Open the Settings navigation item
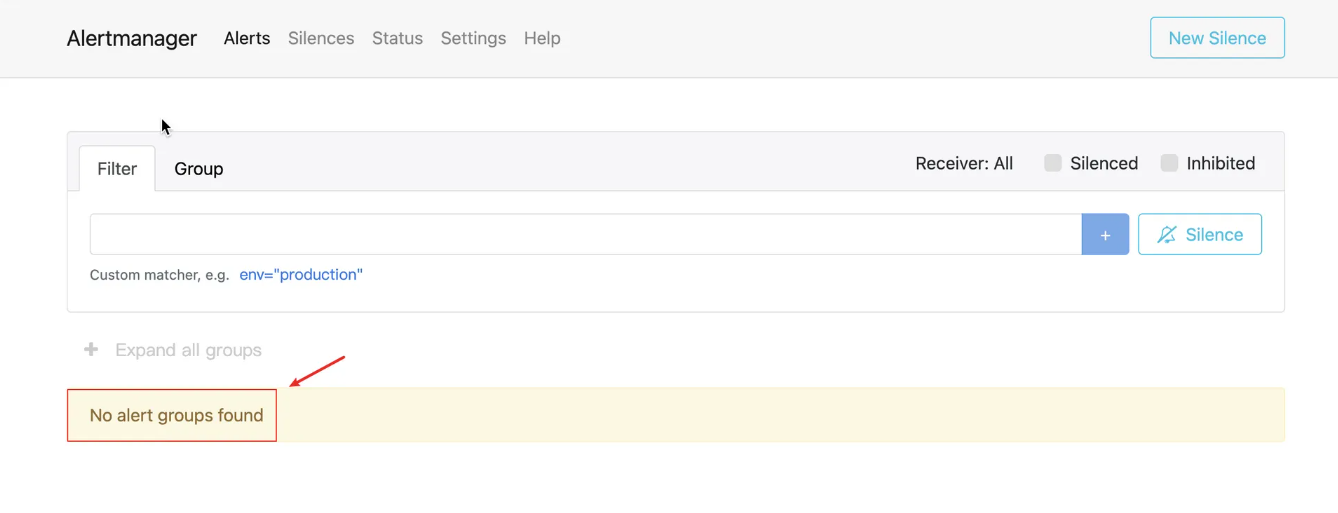This screenshot has width=1338, height=513. coord(473,38)
